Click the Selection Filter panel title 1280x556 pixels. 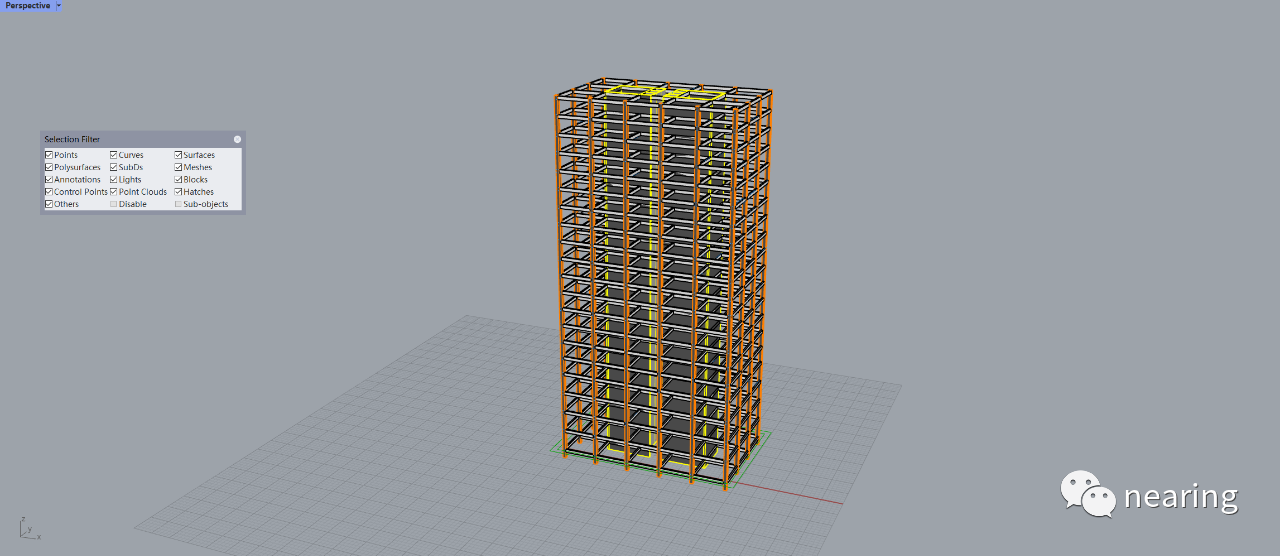(72, 139)
